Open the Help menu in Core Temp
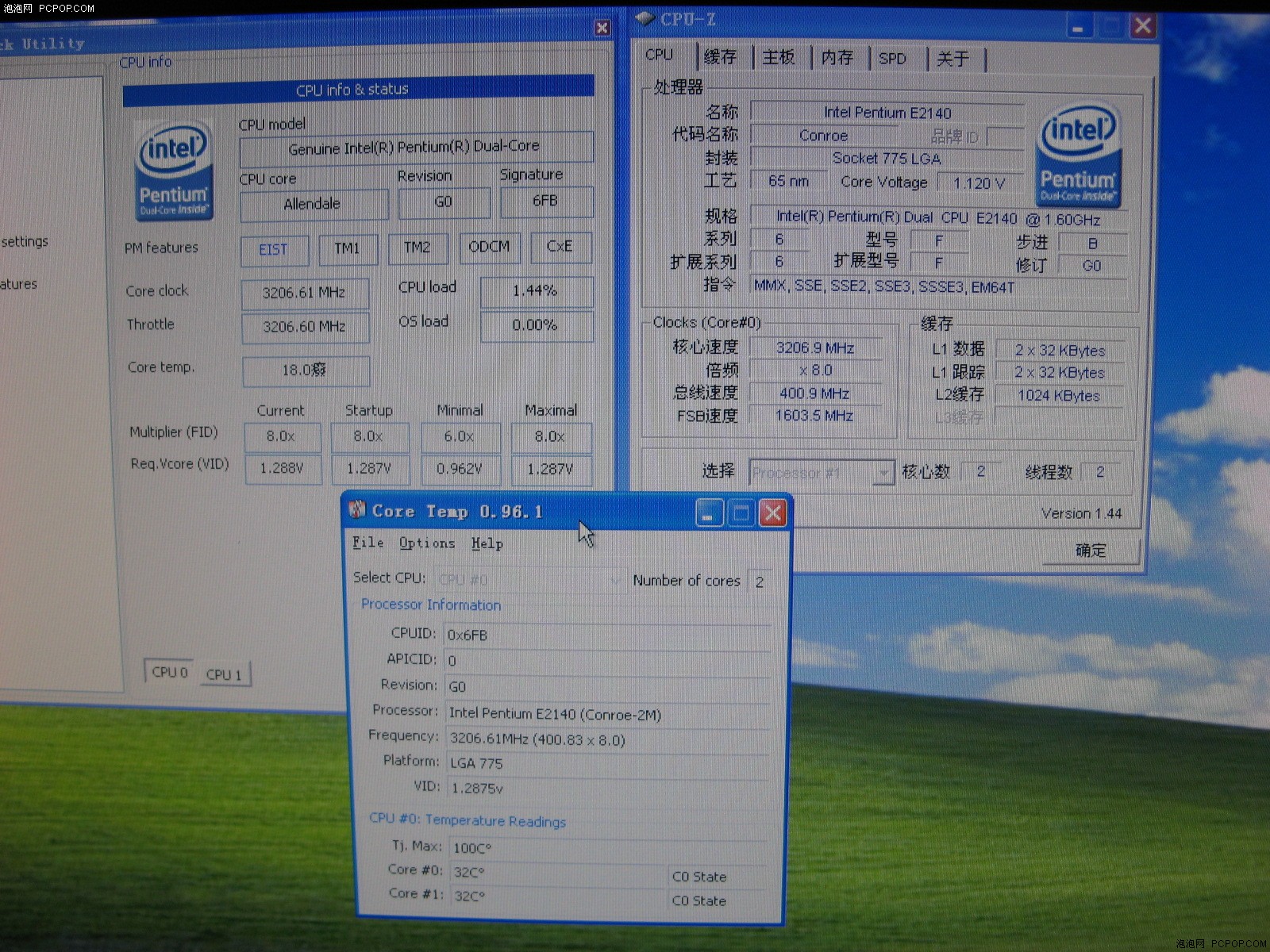The width and height of the screenshot is (1270, 952). tap(487, 543)
